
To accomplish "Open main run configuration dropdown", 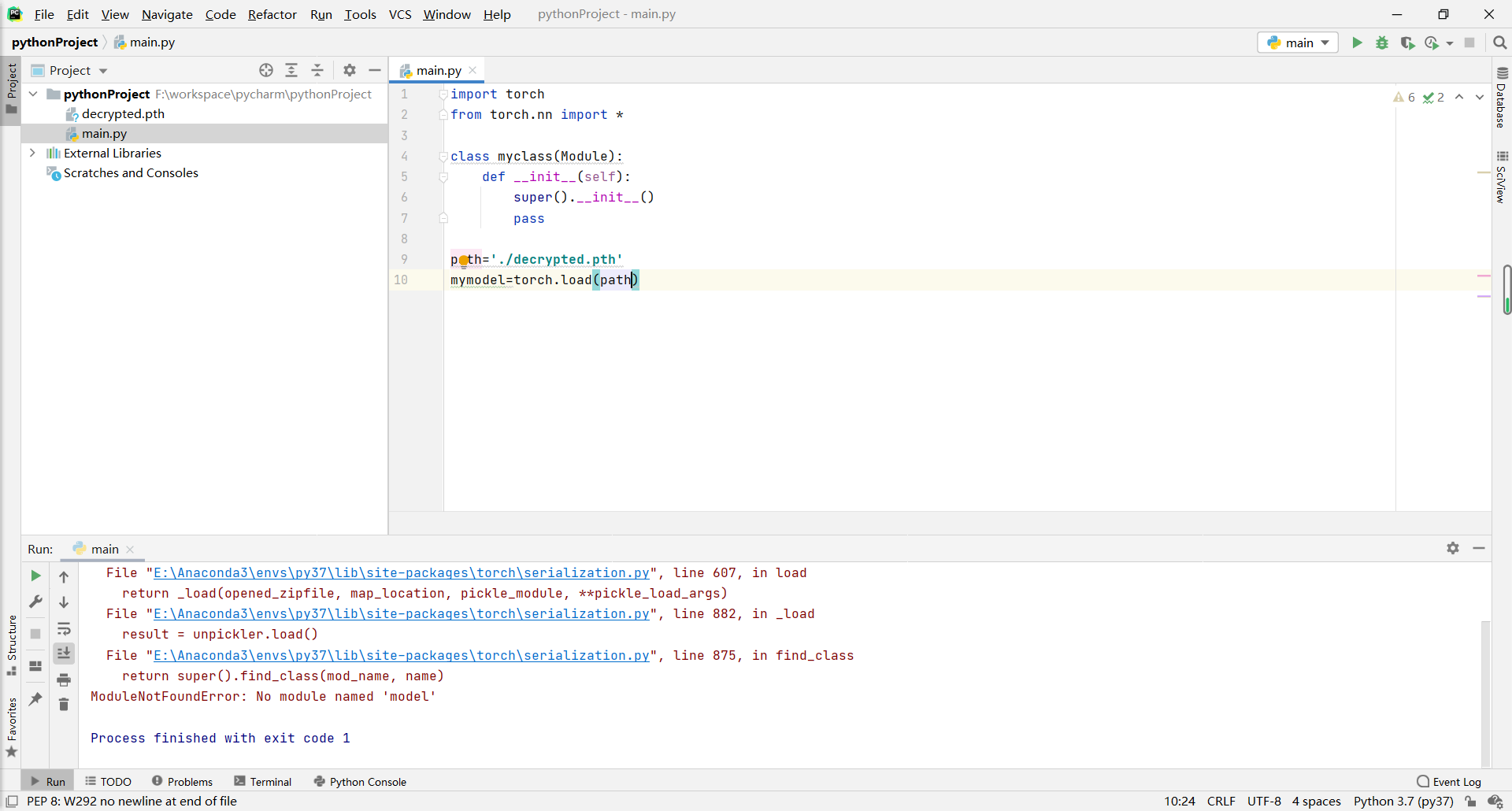I will pyautogui.click(x=1298, y=43).
